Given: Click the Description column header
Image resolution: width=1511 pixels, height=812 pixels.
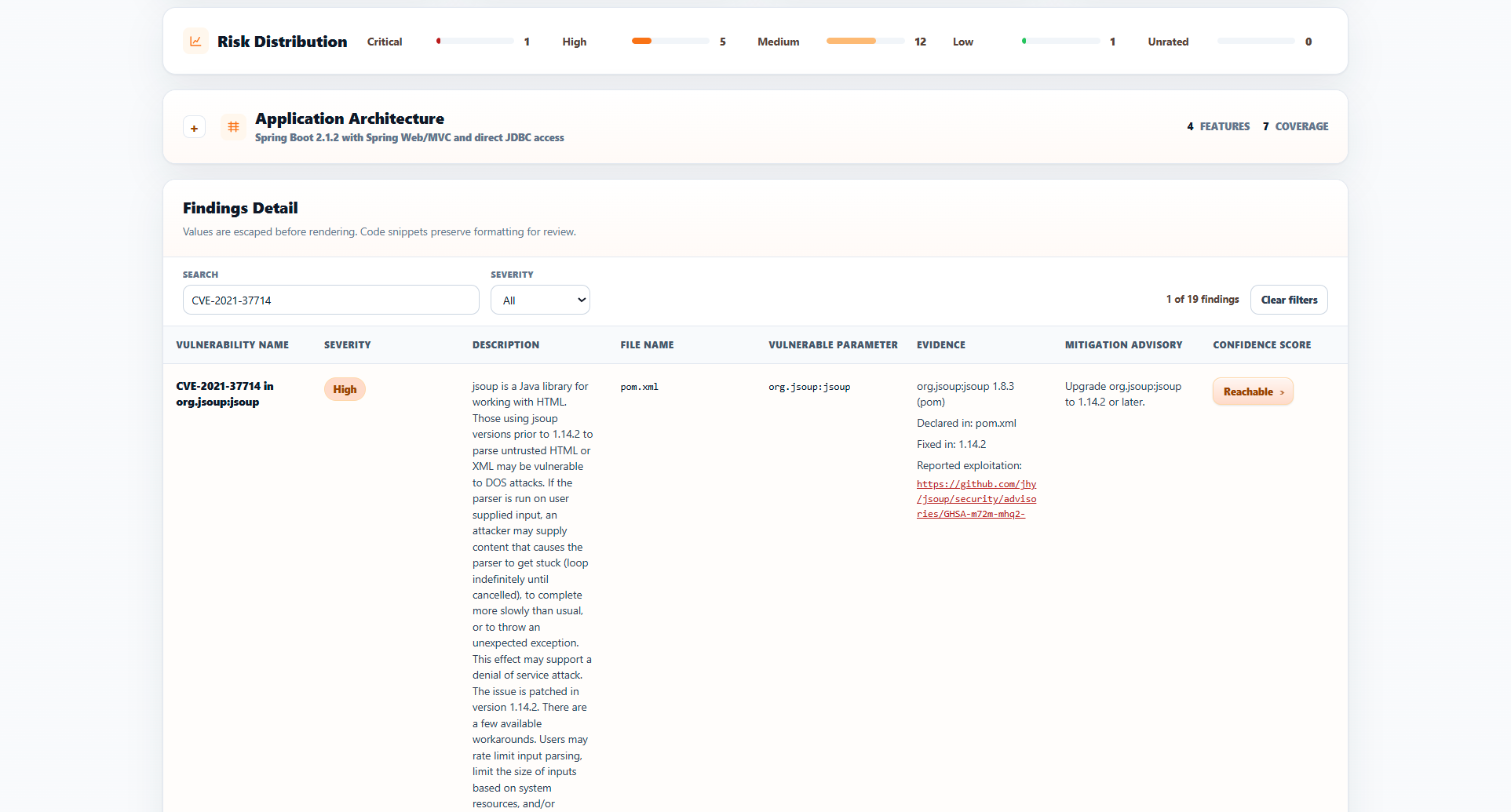Looking at the screenshot, I should pos(505,345).
